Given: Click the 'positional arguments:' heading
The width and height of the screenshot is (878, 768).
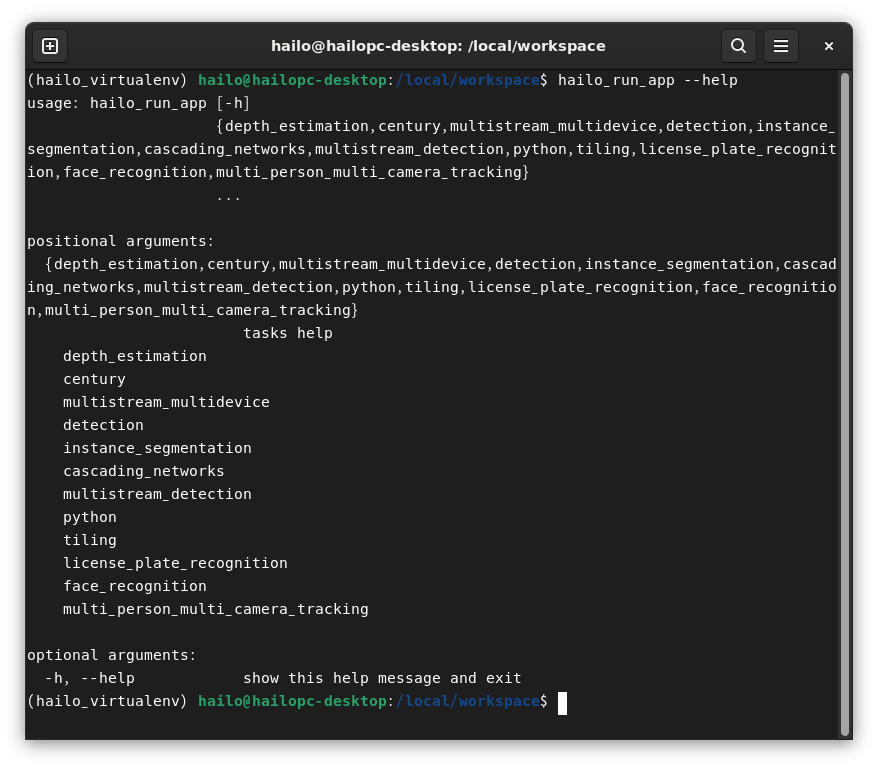Looking at the screenshot, I should click(x=120, y=241).
